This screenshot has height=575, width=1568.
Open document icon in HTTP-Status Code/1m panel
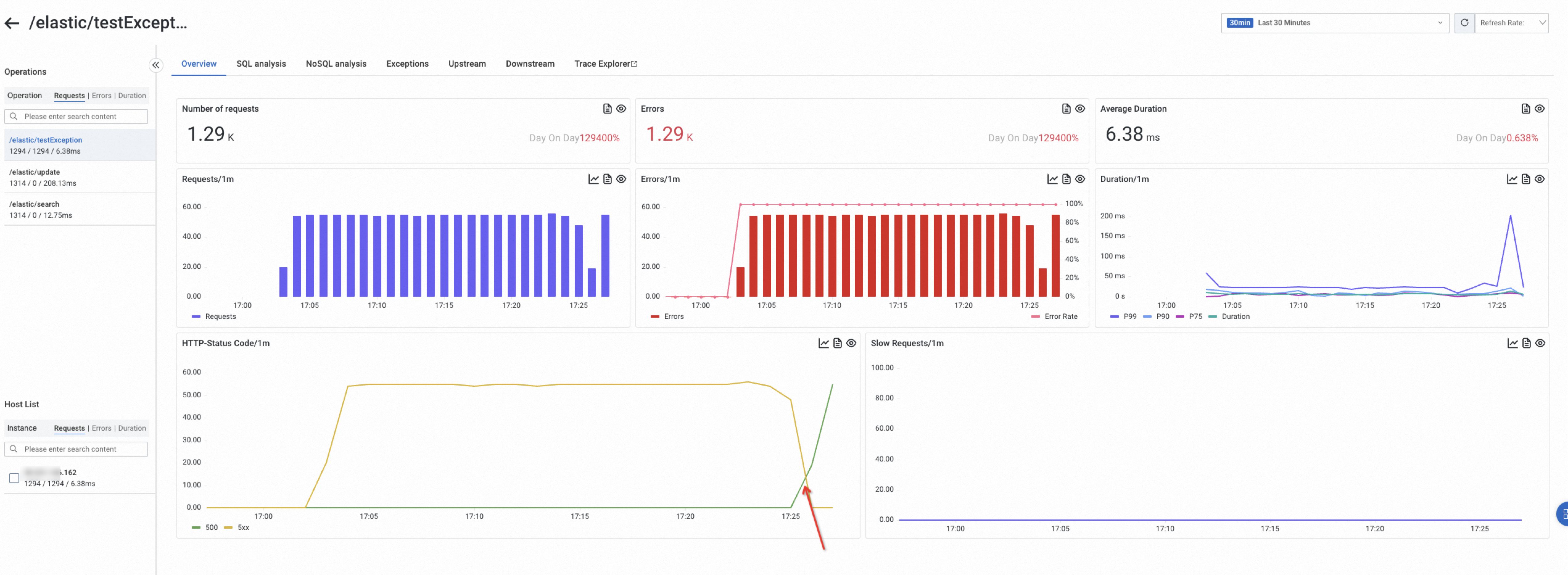pyautogui.click(x=838, y=343)
